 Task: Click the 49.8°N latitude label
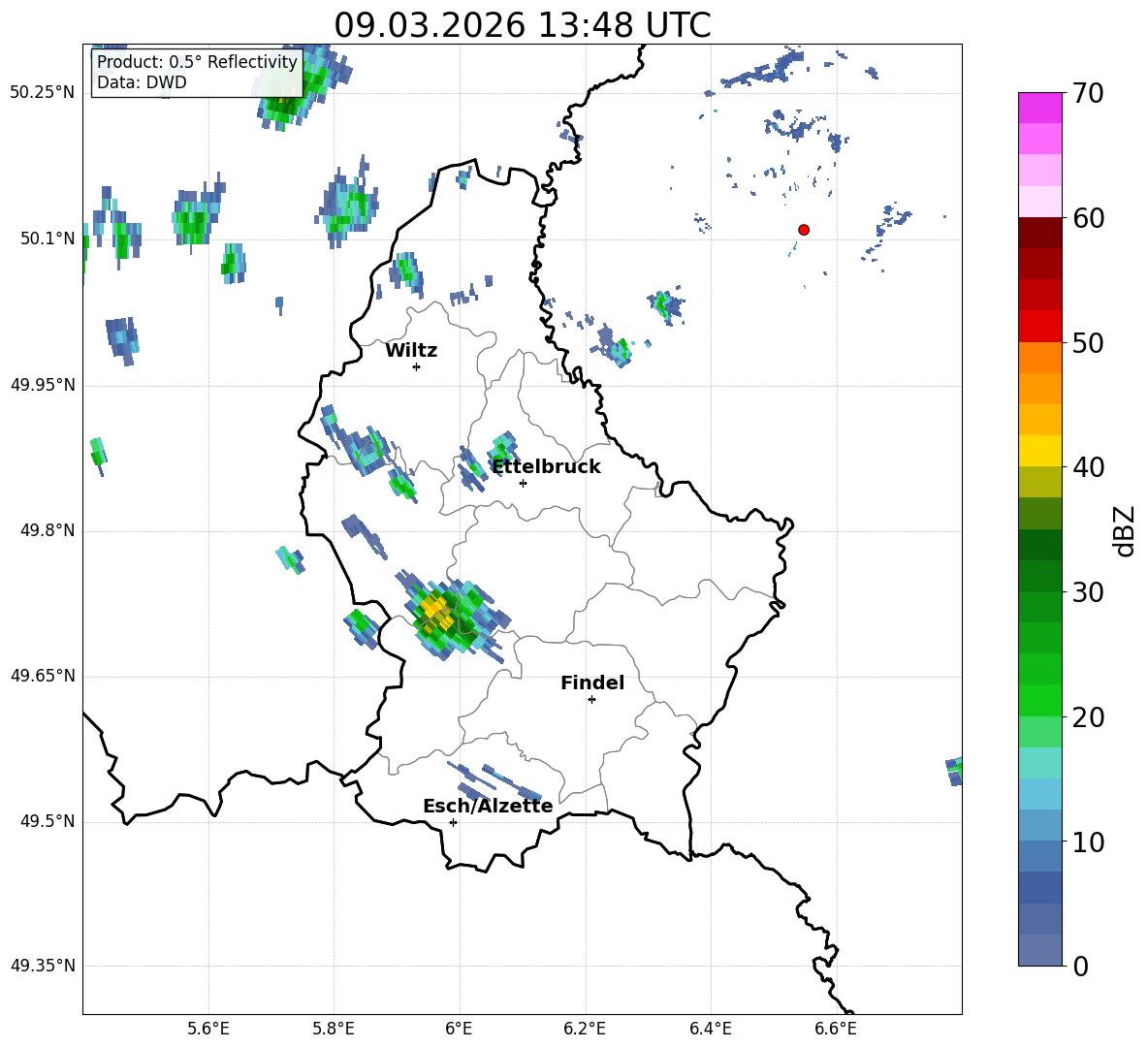click(48, 530)
